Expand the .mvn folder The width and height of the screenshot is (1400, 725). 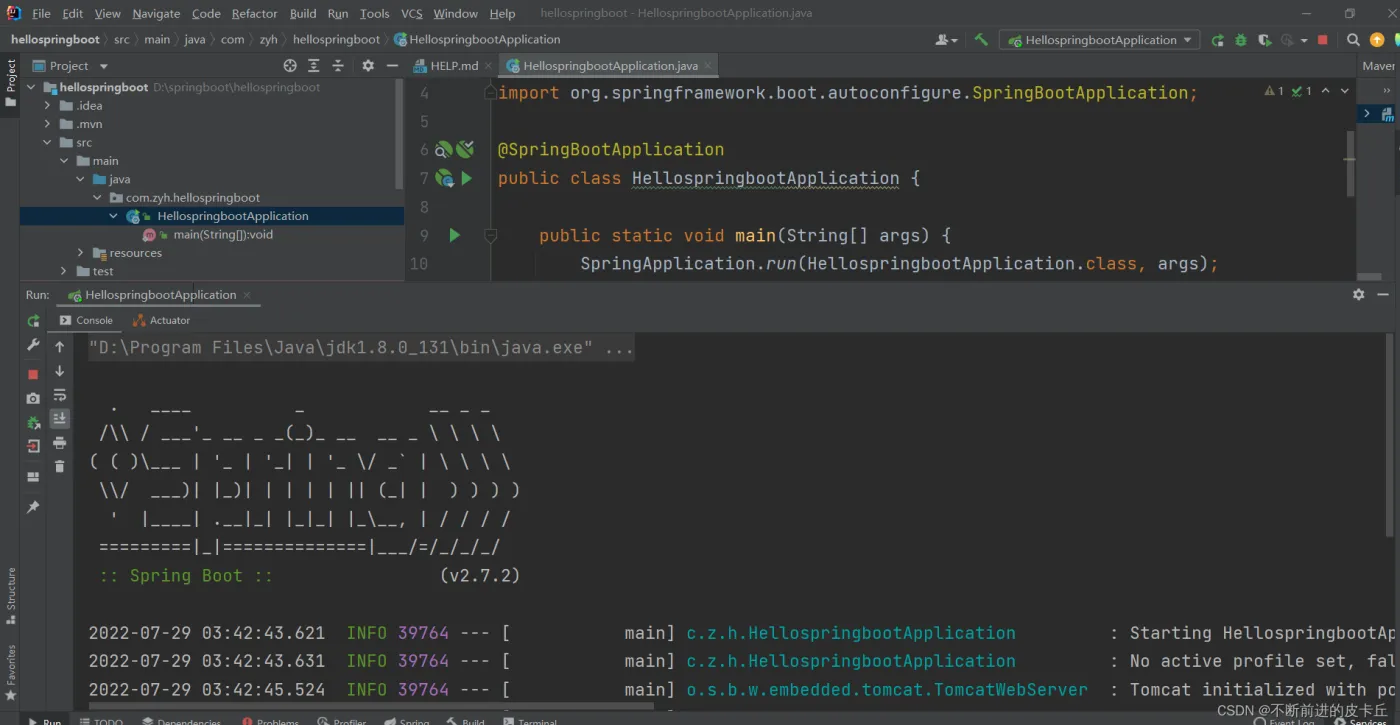click(48, 124)
